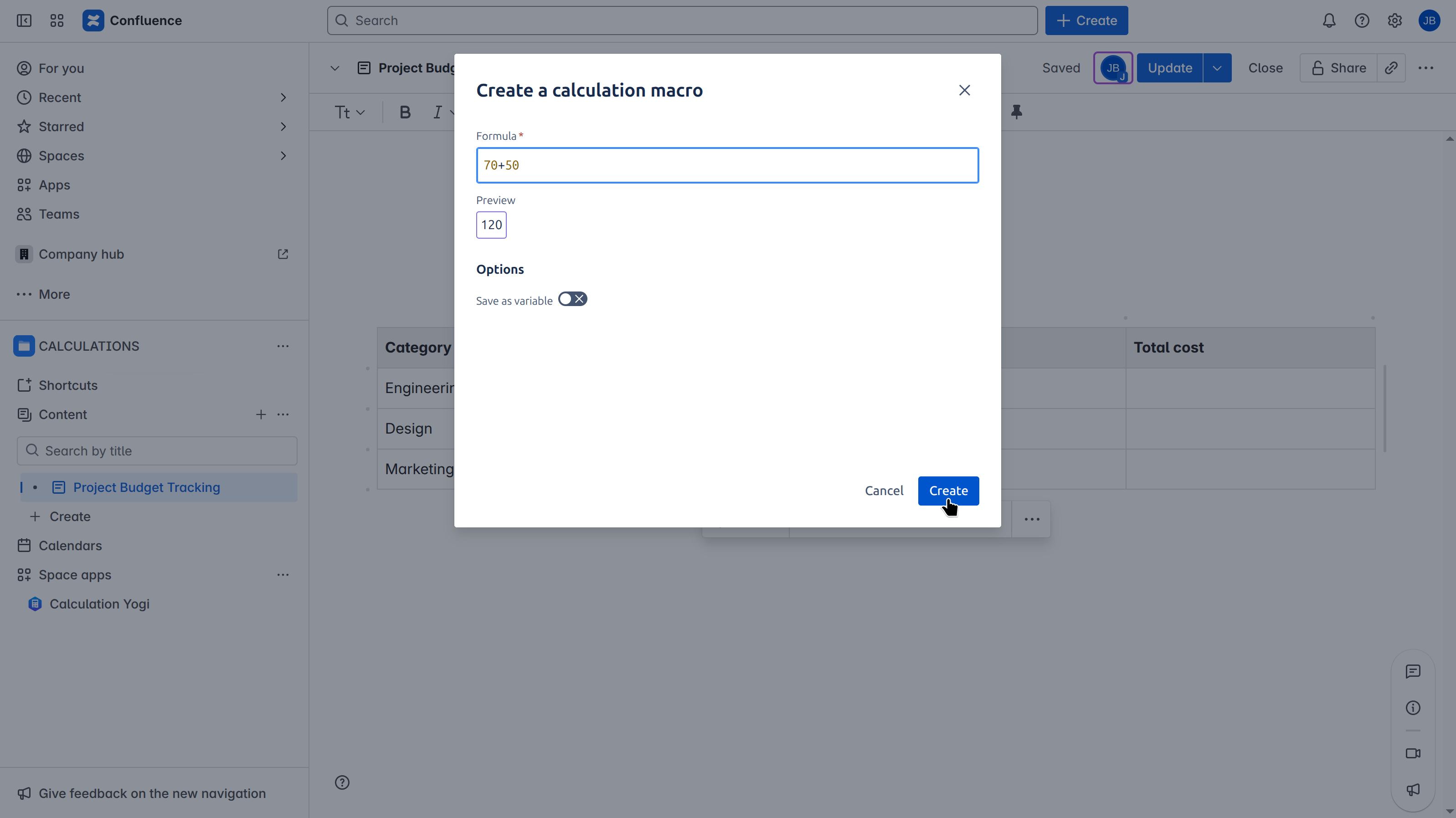Cancel the calculation macro dialog

point(884,491)
